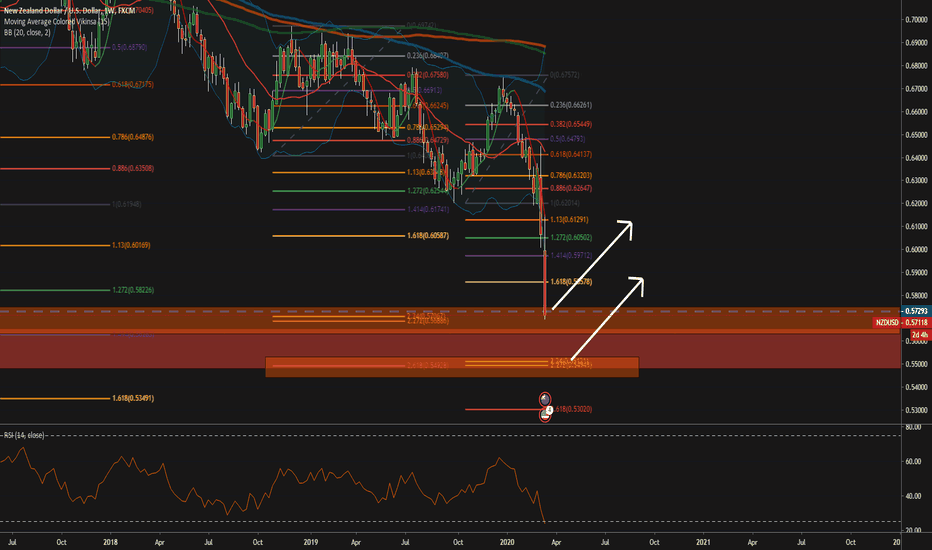Click 0.66000 on the price axis
This screenshot has width=932, height=550.
pos(915,112)
